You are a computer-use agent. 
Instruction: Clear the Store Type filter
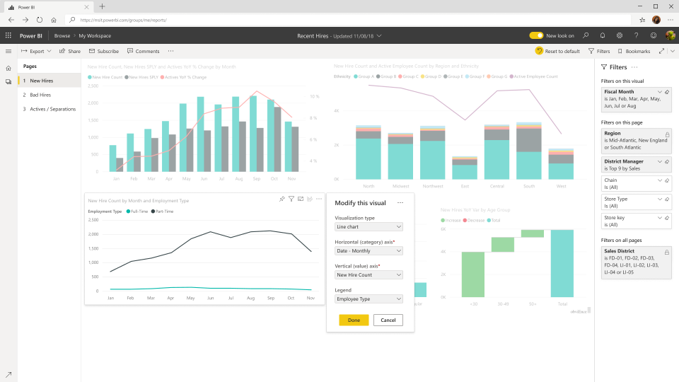pos(667,199)
